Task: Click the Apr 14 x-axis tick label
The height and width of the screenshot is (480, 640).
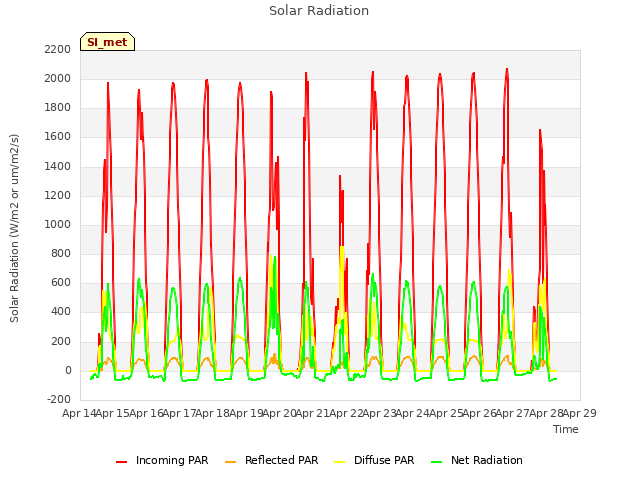Action: (79, 413)
